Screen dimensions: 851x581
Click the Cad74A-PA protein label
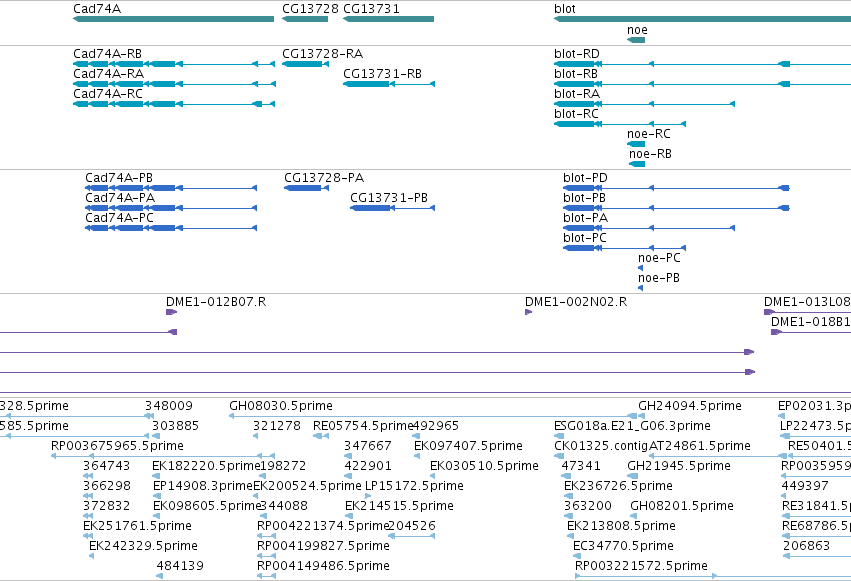click(x=120, y=198)
